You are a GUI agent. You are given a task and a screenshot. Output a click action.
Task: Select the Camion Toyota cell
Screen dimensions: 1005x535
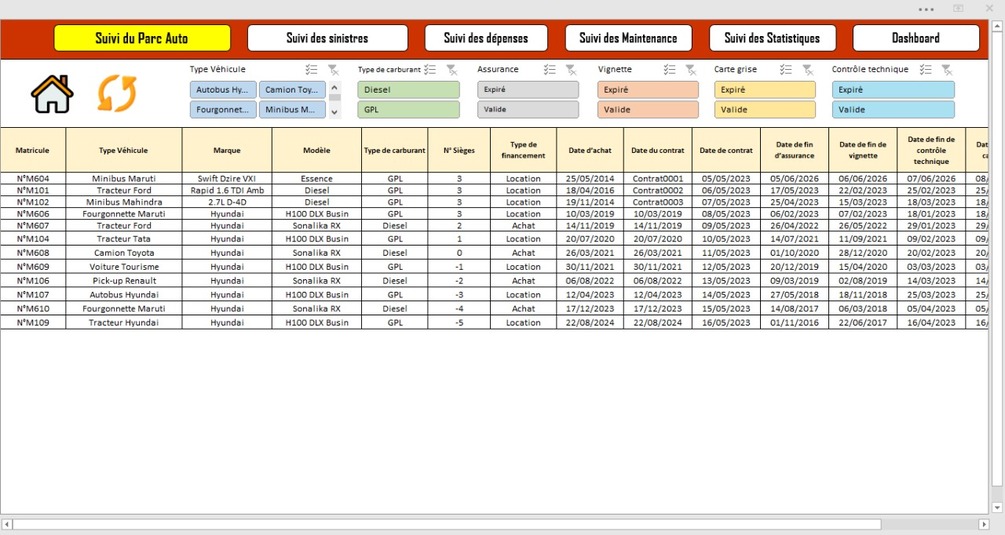tap(124, 252)
